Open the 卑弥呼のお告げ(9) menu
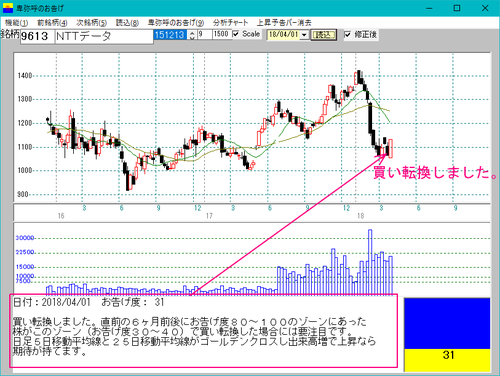Image resolution: width=500 pixels, height=376 pixels. click(x=176, y=23)
